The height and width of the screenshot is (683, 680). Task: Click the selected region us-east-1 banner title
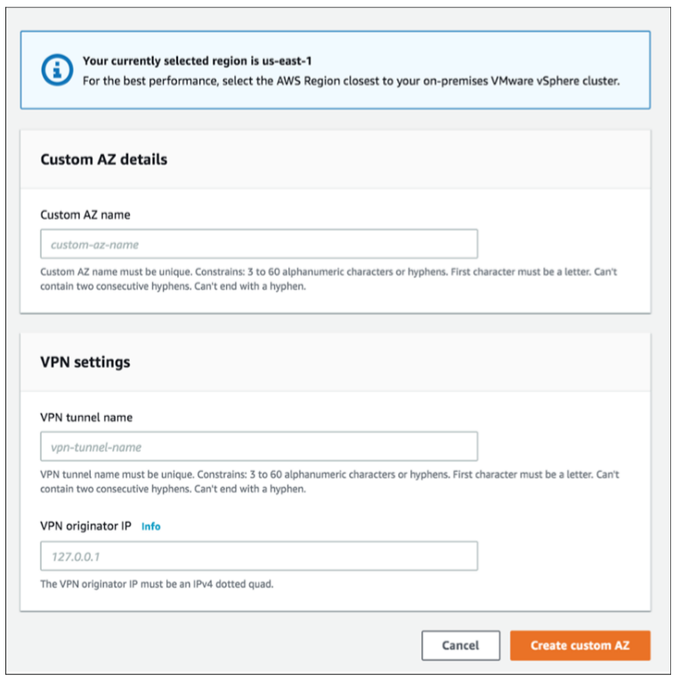(x=197, y=61)
